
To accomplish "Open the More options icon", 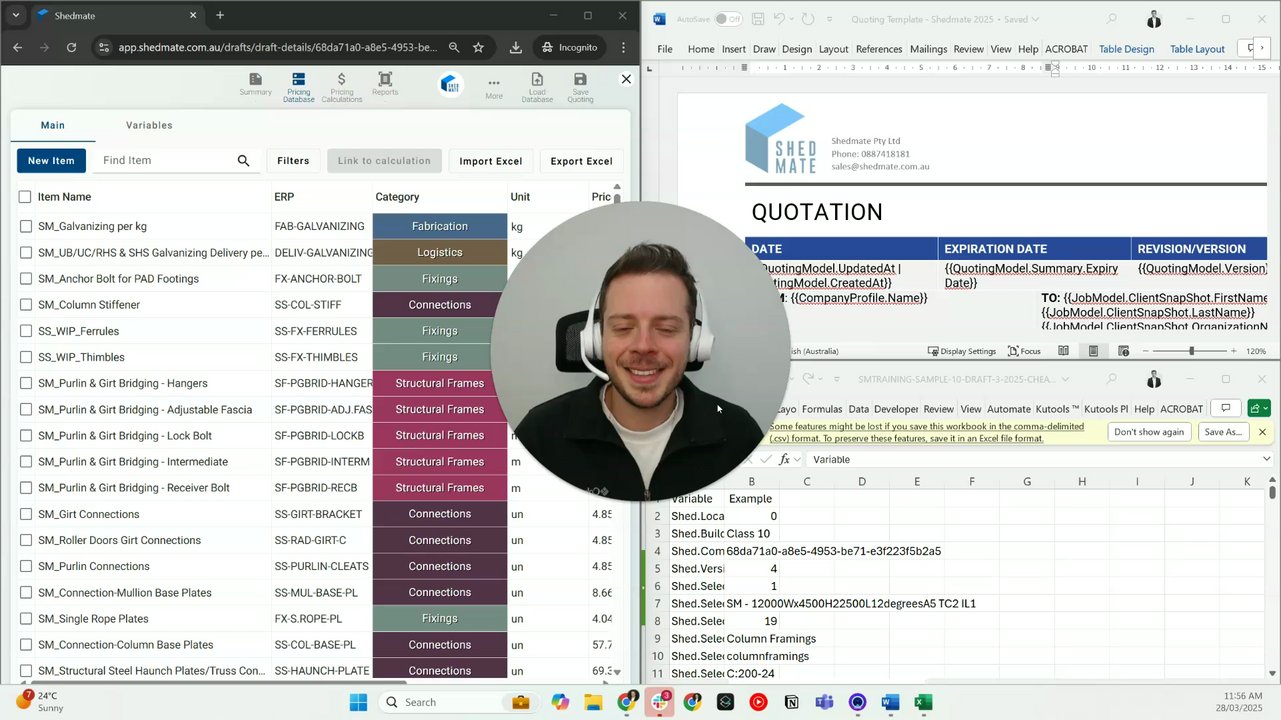I will click(x=494, y=89).
